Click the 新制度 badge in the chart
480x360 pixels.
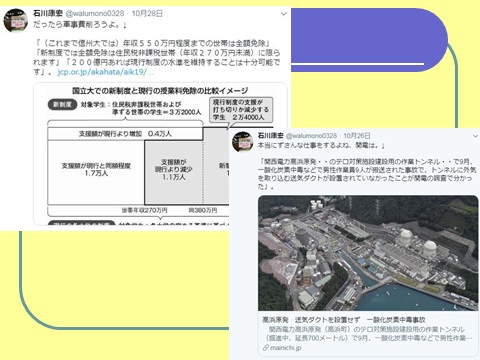point(62,104)
